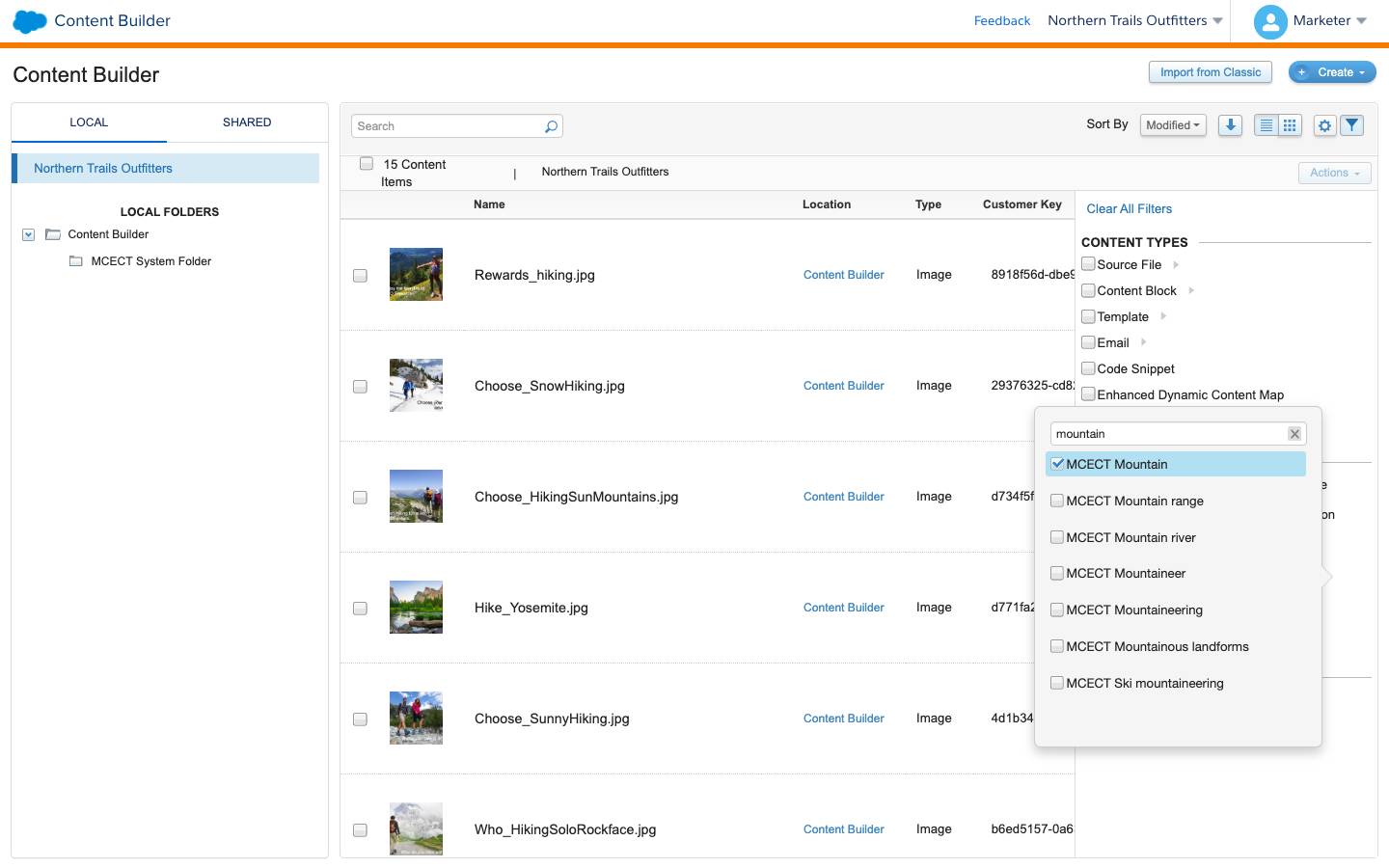Open the Marketer user avatar
The height and width of the screenshot is (868, 1389).
tap(1270, 21)
